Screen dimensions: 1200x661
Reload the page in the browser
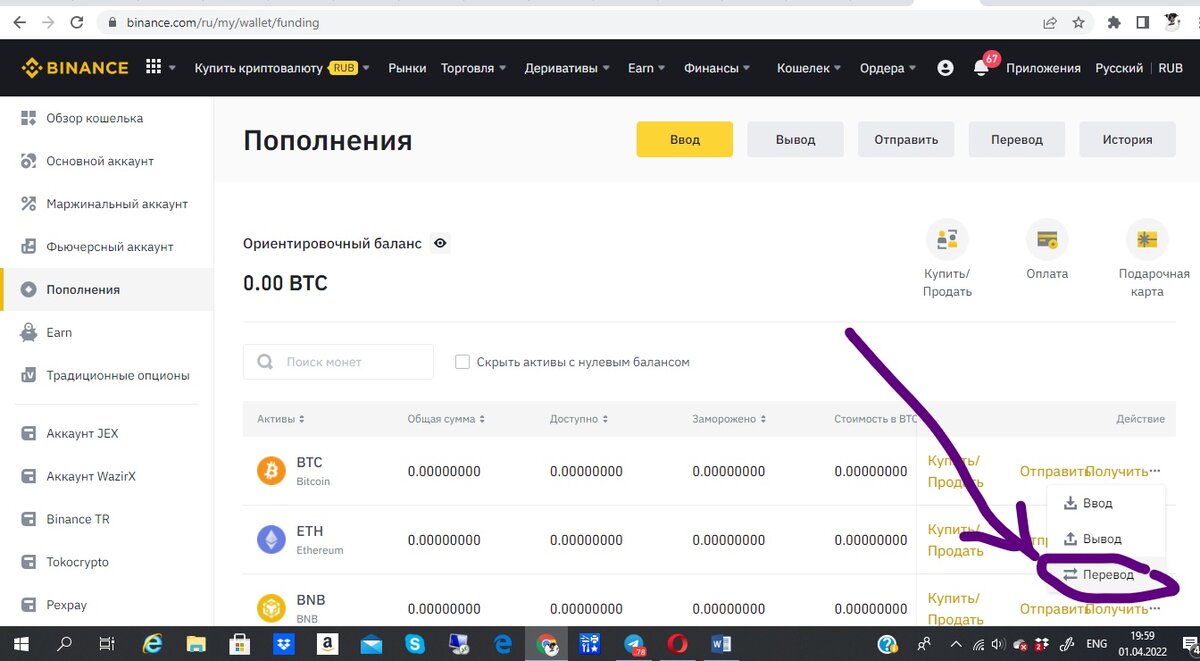click(77, 22)
